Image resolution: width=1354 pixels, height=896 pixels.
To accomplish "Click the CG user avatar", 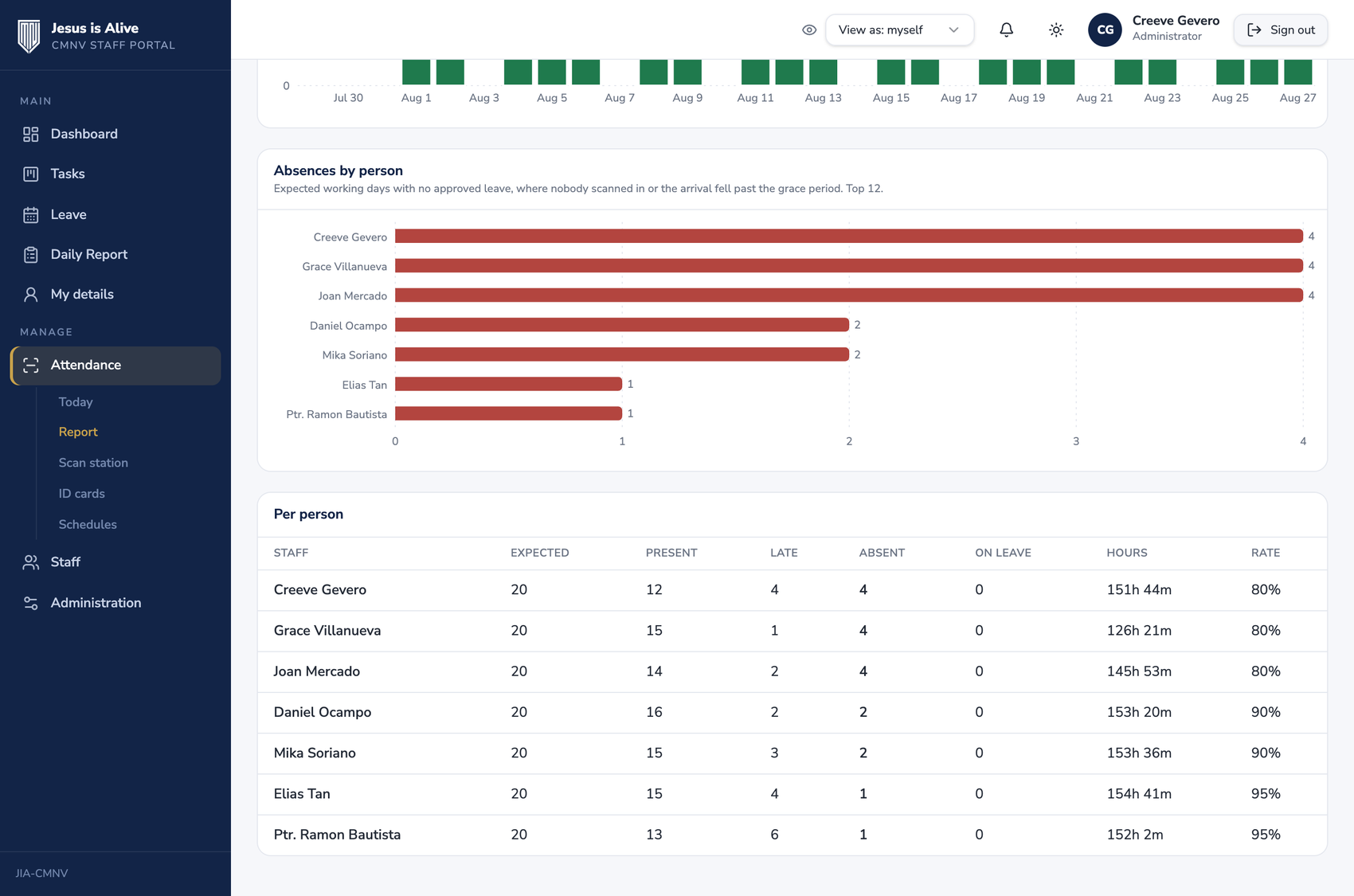I will point(1105,30).
